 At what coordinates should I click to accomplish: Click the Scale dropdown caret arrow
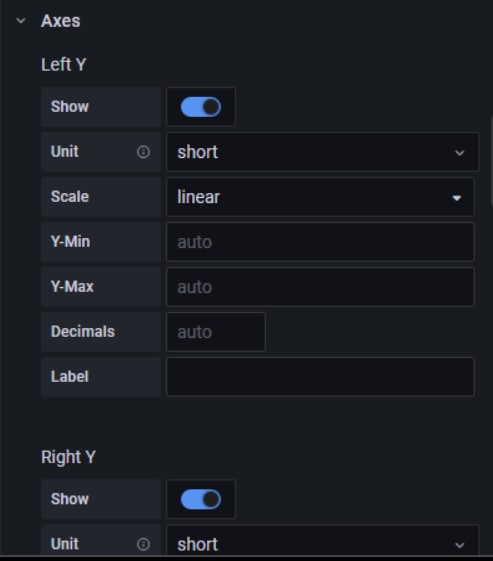coord(456,198)
